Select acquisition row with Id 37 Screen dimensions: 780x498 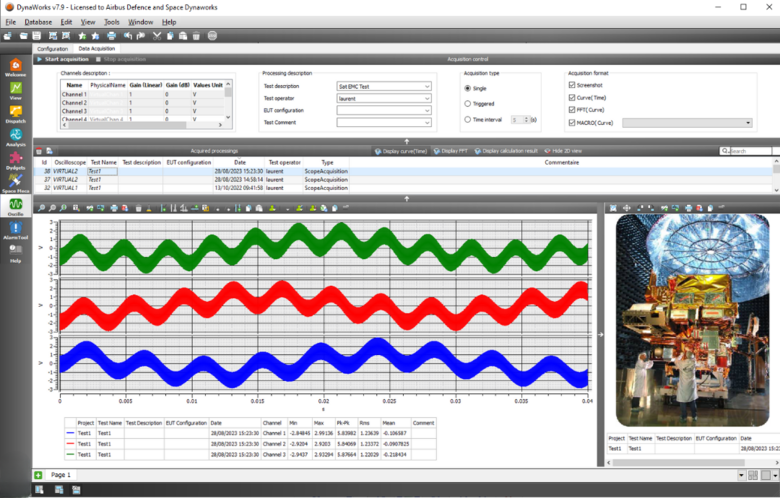pos(192,180)
